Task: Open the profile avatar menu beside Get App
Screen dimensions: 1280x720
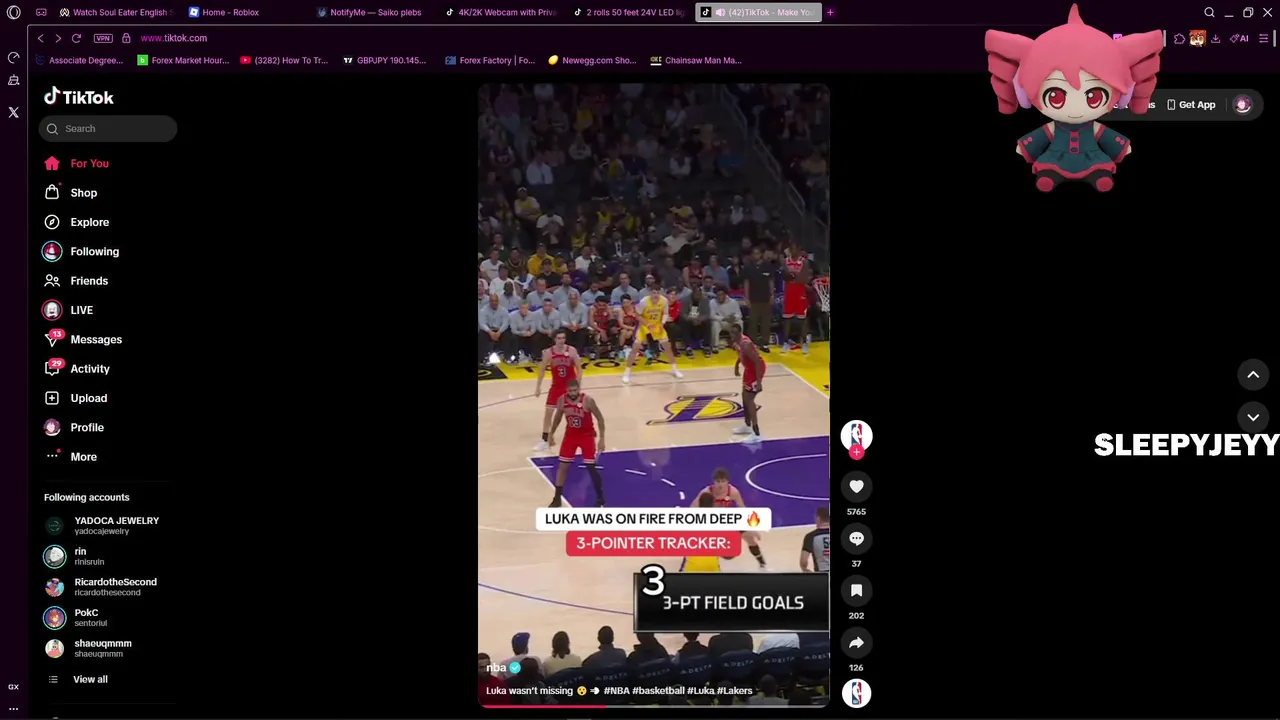Action: pos(1243,105)
